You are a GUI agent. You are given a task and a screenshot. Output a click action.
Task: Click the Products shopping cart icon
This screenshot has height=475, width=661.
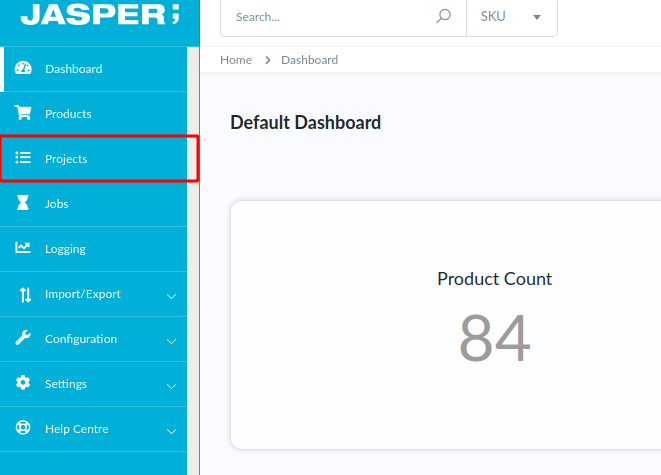[24, 114]
